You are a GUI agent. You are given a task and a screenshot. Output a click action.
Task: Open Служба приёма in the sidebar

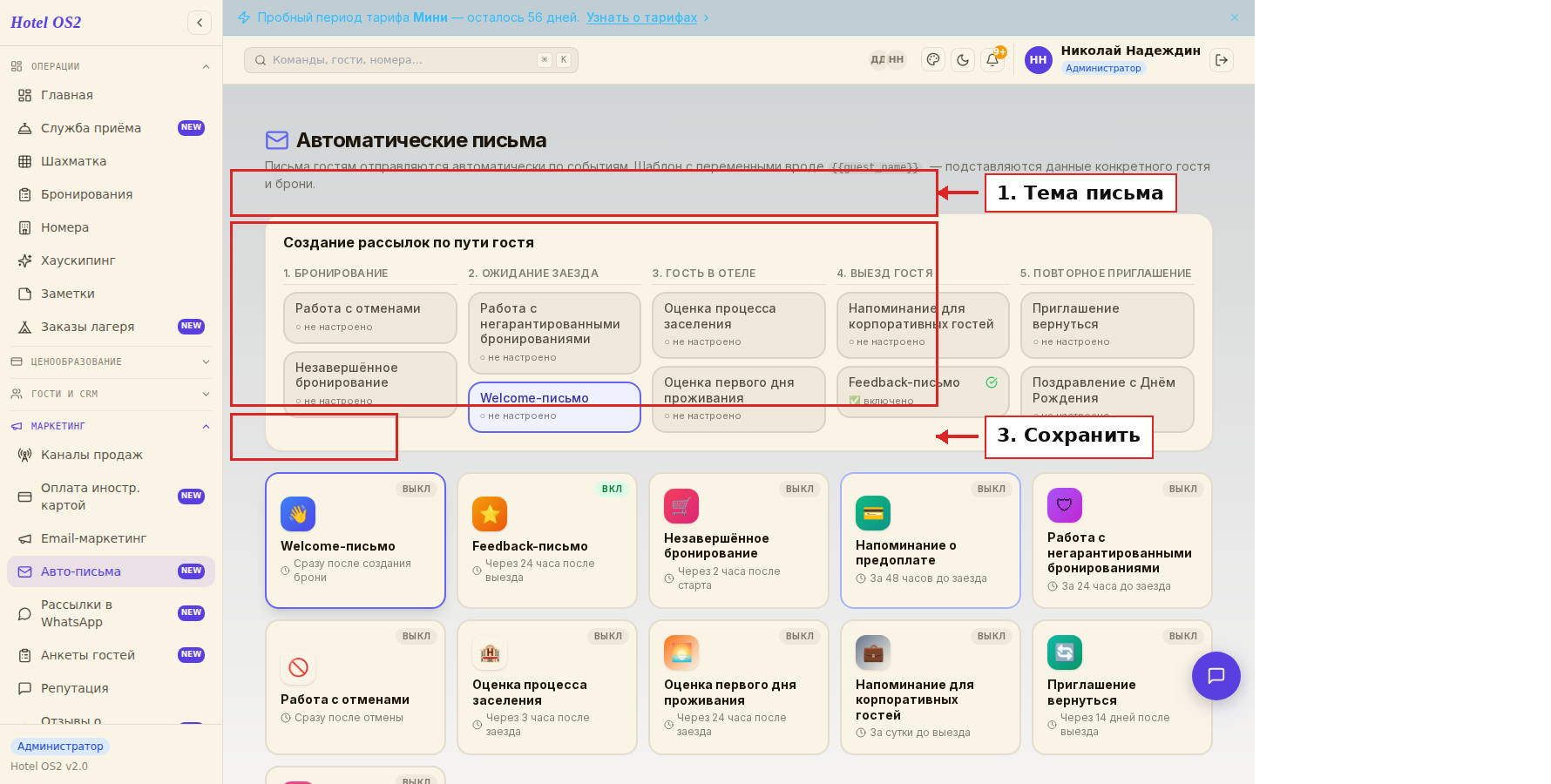coord(111,128)
